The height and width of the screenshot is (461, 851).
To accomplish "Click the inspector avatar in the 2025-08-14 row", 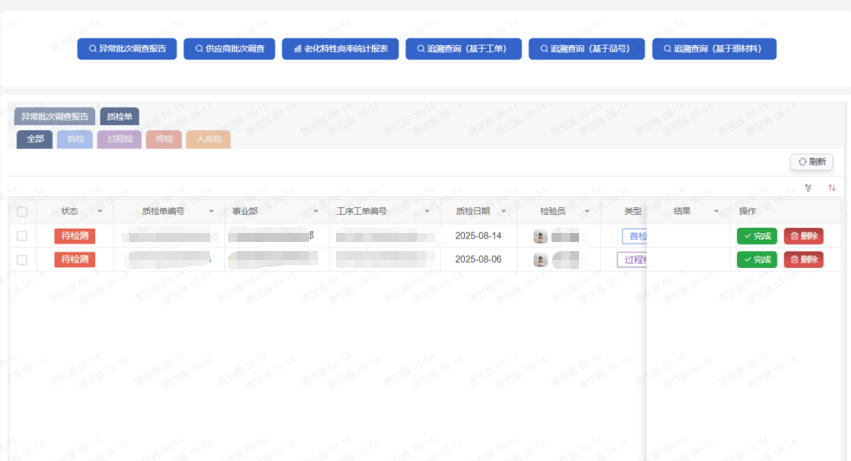I will [x=540, y=237].
